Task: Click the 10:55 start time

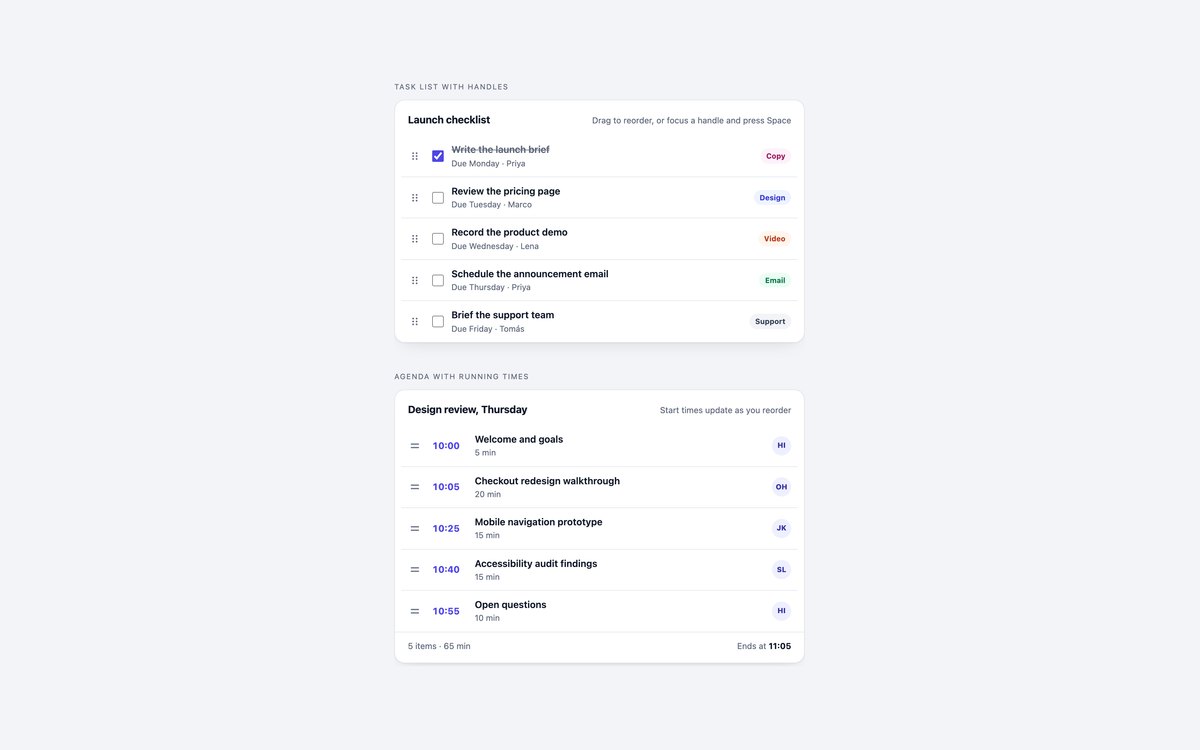Action: click(446, 611)
